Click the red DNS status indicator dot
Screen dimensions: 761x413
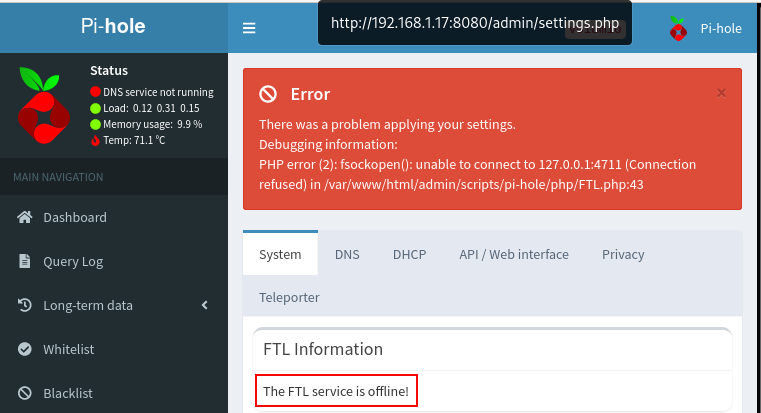coord(95,92)
